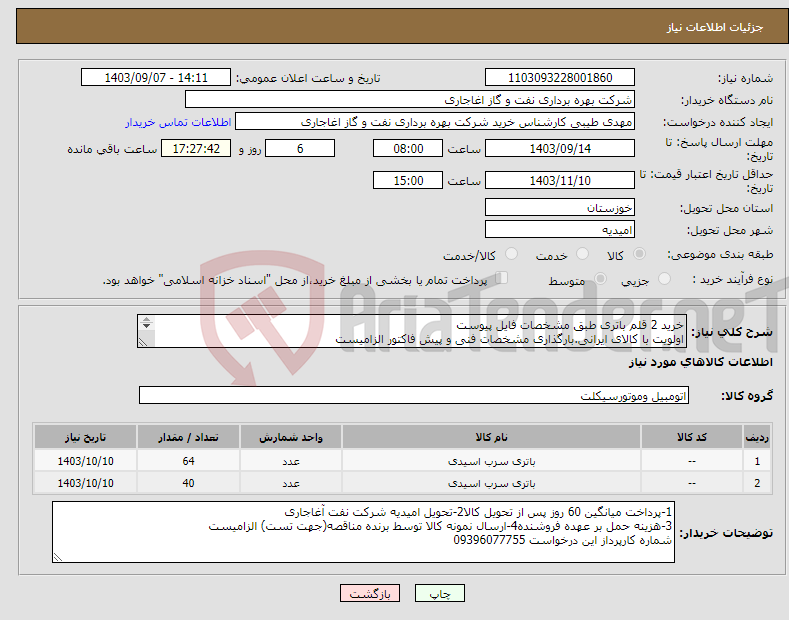Toggle the Islamic treasury payment checkbox
This screenshot has width=789, height=620.
click(x=502, y=278)
